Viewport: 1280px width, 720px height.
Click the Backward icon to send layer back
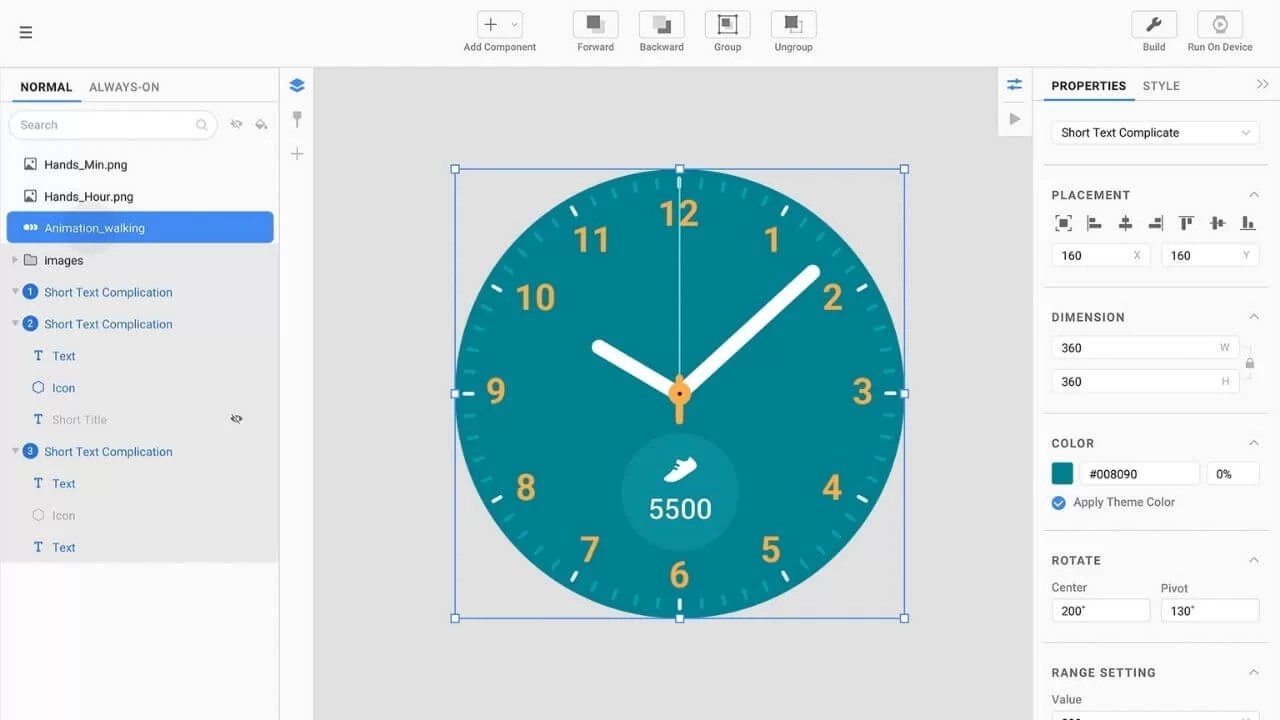[661, 24]
